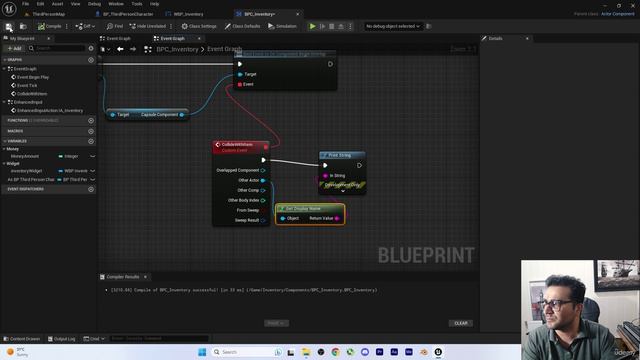The image size is (640, 360).
Task: Open Class Settings
Action: pyautogui.click(x=199, y=27)
